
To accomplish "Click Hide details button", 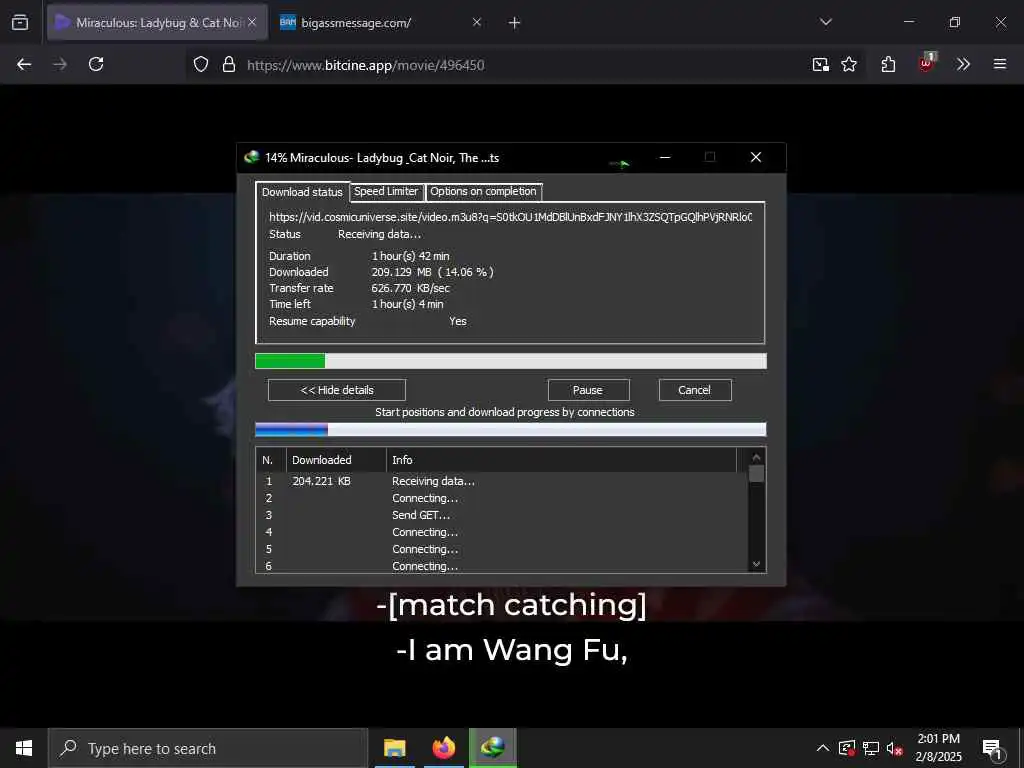I will tap(337, 390).
